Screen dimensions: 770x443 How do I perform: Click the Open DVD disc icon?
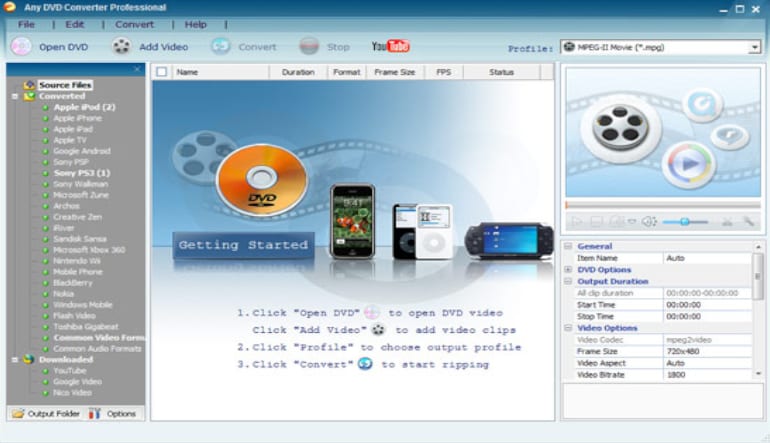tap(21, 47)
